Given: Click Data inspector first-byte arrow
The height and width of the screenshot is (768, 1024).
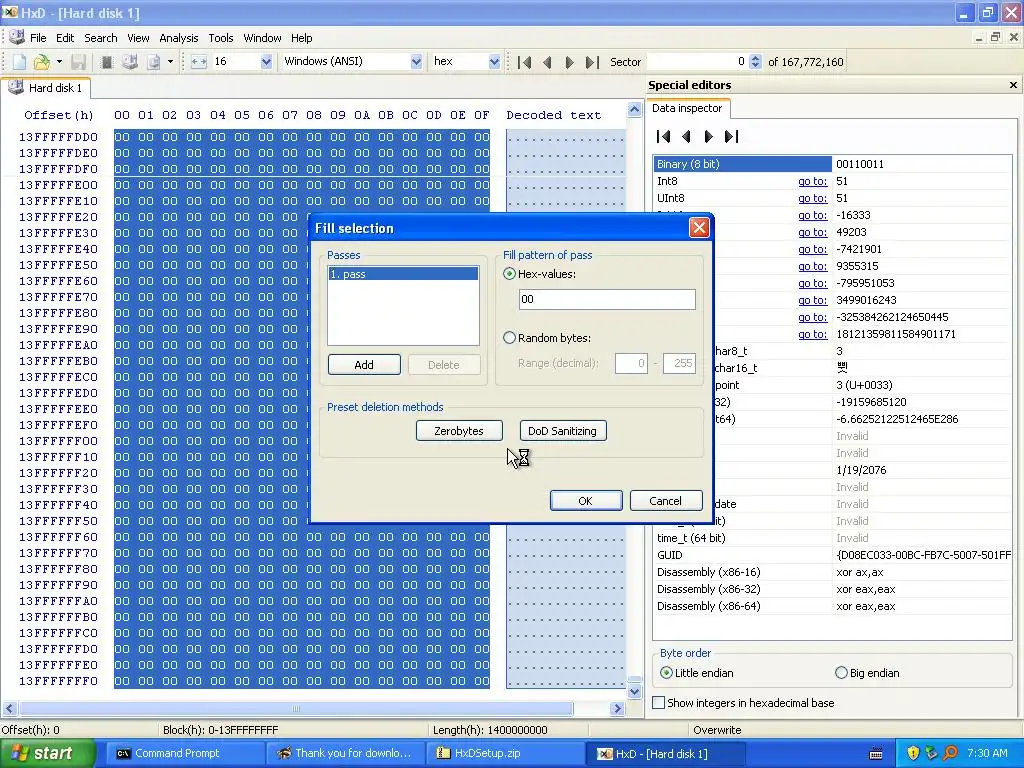Looking at the screenshot, I should coord(664,136).
